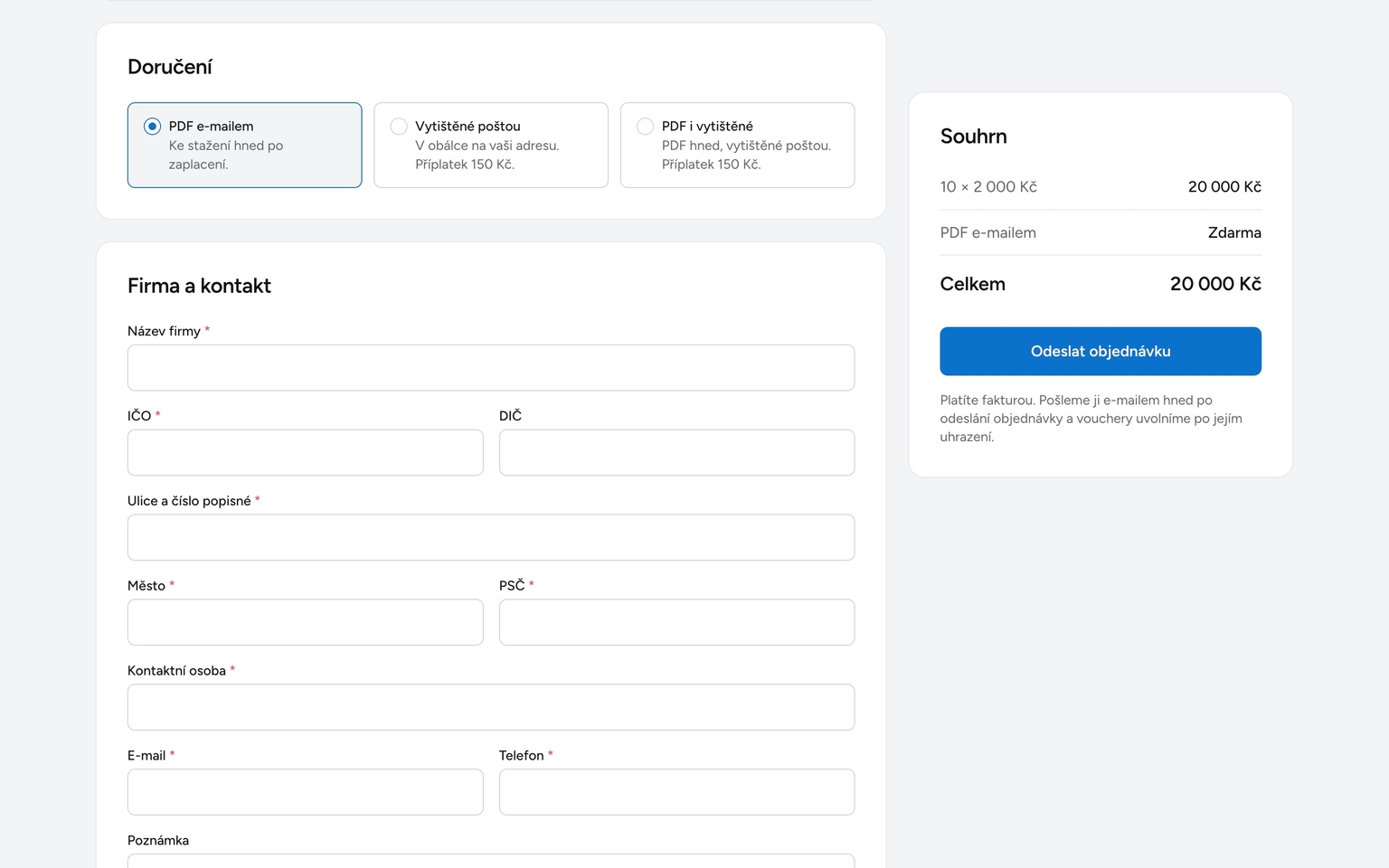Click the Zdarma delivery price text
Image resolution: width=1389 pixels, height=868 pixels.
point(1234,232)
